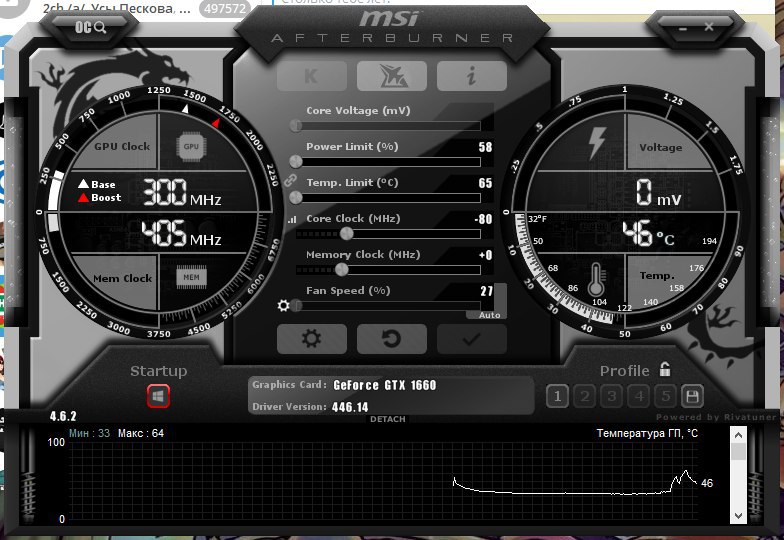Click the Power Limit value 58
Viewport: 784px width, 540px height.
pyautogui.click(x=485, y=147)
